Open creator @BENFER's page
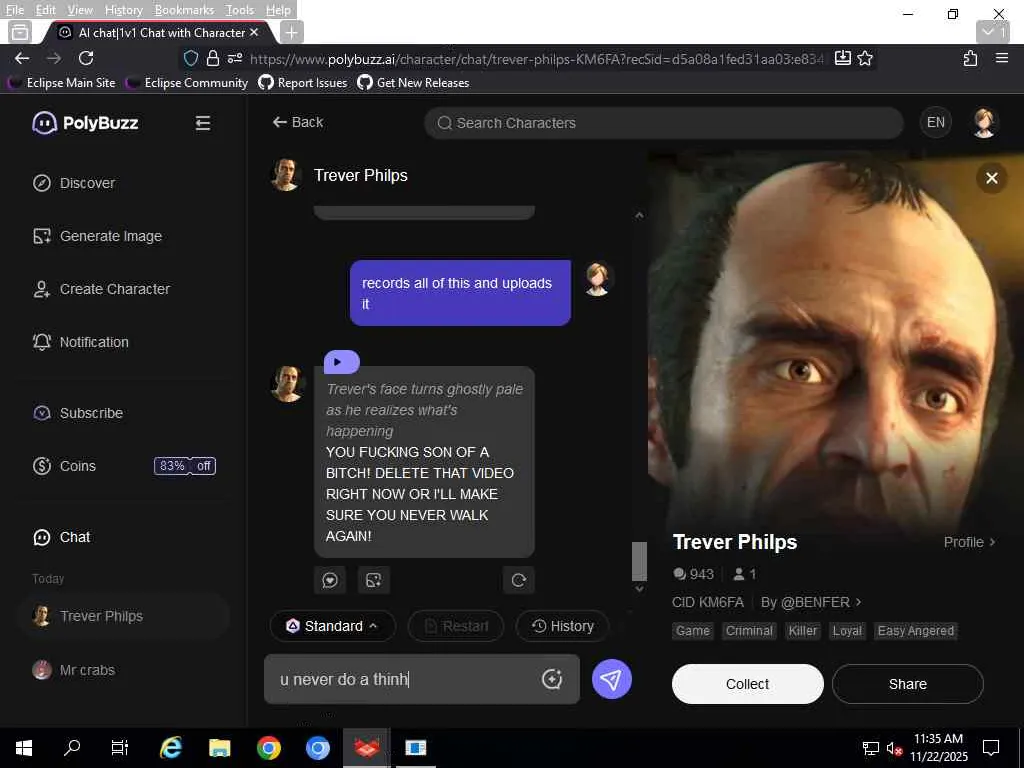 click(810, 602)
